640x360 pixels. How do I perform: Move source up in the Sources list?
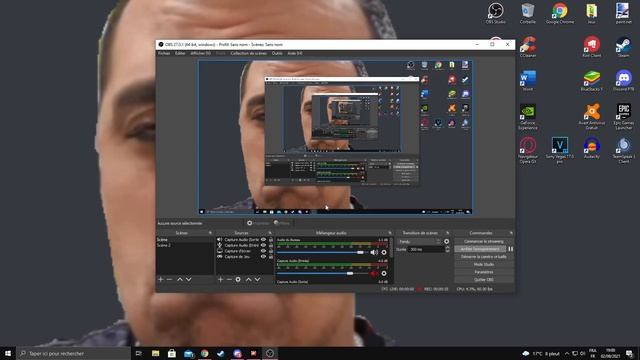click(x=248, y=280)
